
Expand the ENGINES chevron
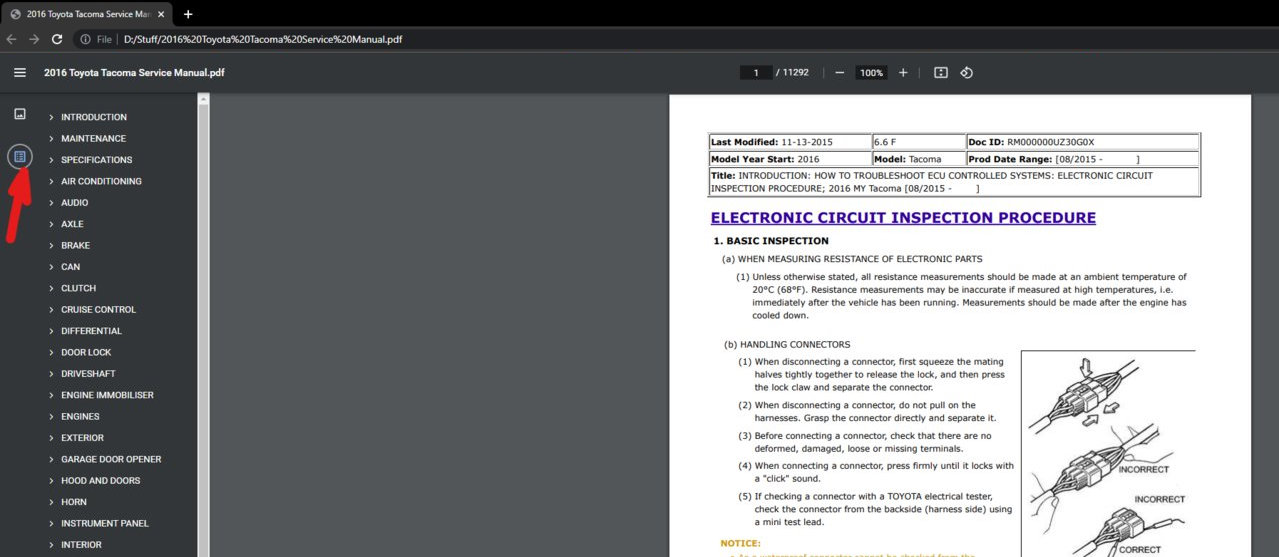click(x=51, y=416)
